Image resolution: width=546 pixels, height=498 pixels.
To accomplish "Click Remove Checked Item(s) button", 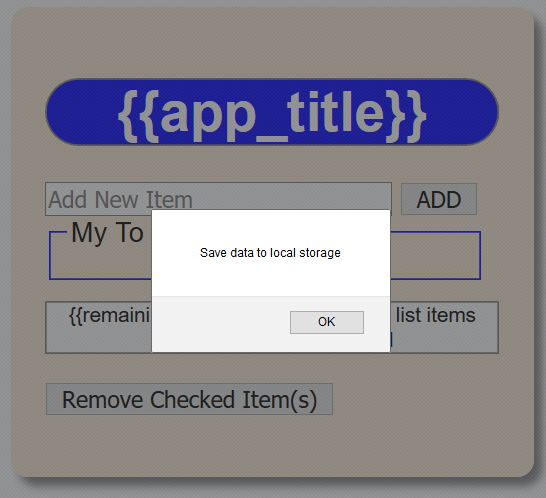I will click(x=189, y=399).
